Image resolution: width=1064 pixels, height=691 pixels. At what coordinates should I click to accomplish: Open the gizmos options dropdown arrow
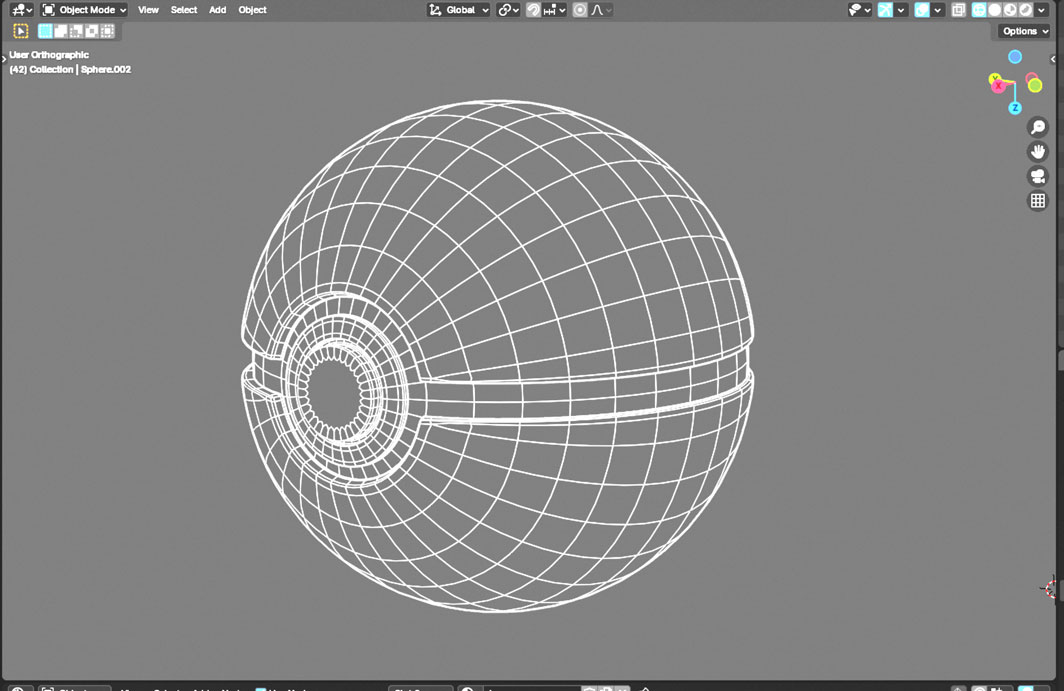(x=901, y=10)
